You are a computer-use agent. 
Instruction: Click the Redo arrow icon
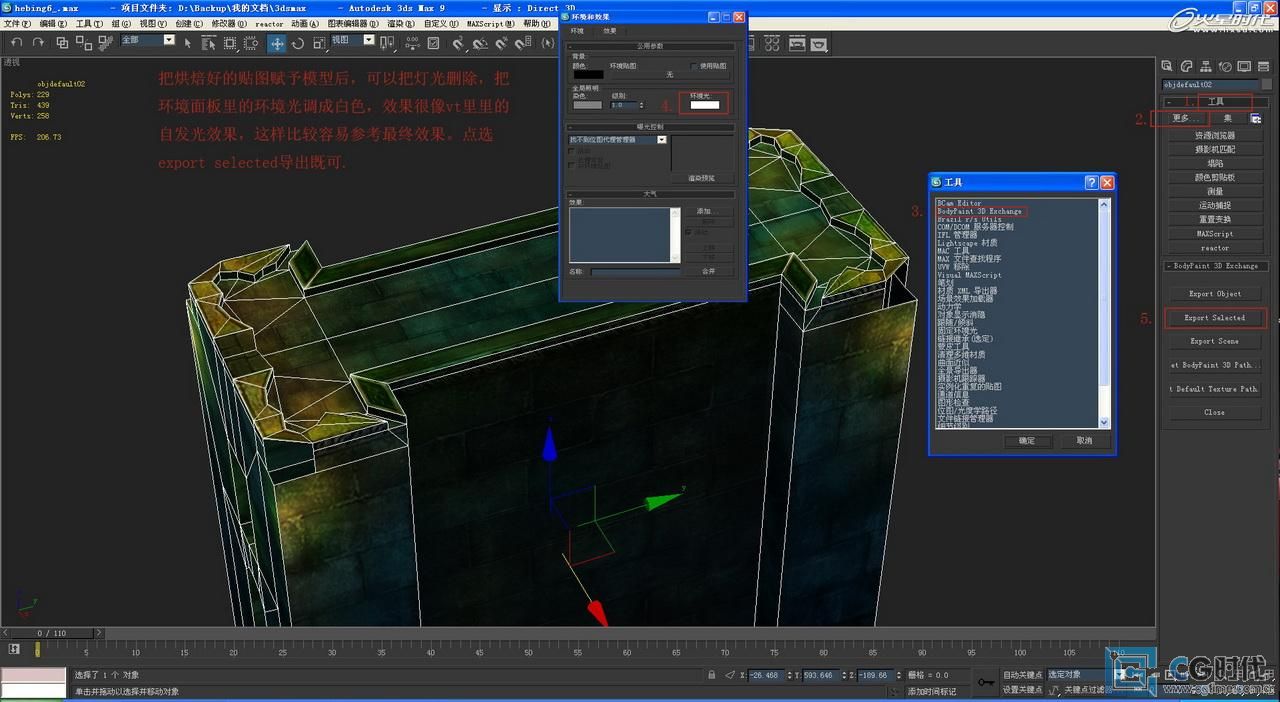point(38,43)
